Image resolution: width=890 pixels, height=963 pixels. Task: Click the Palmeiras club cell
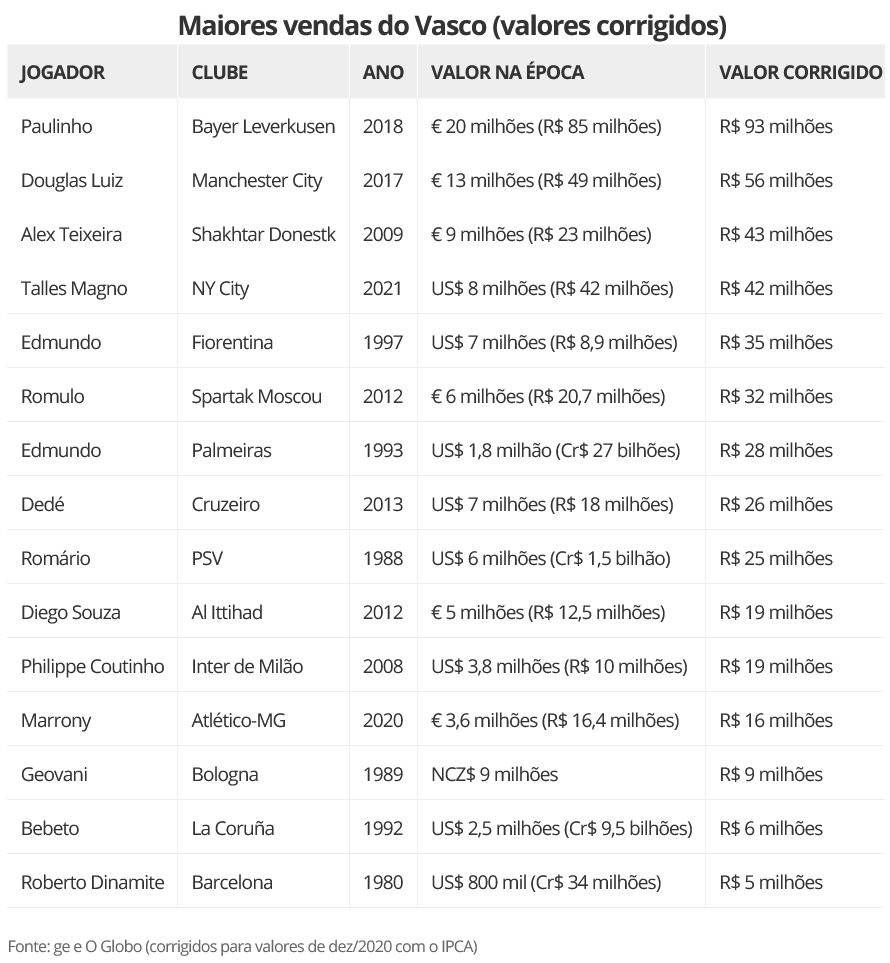point(231,450)
